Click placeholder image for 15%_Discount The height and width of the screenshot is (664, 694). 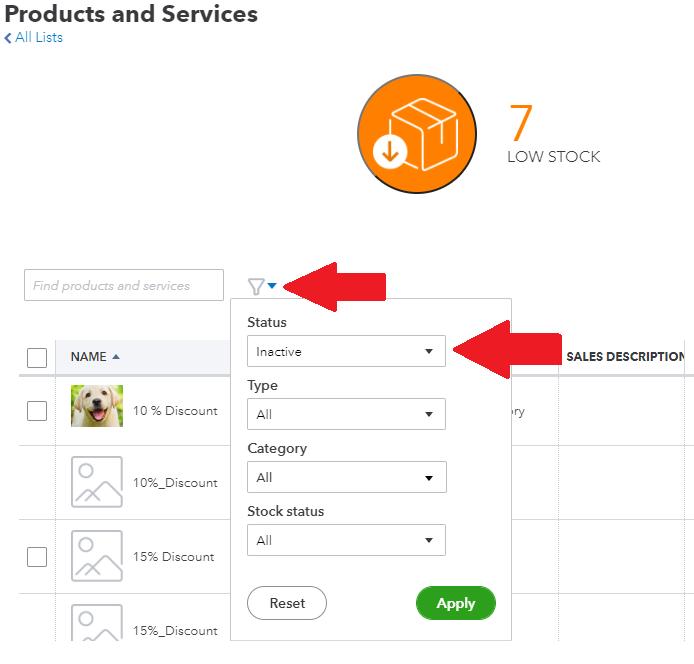click(x=97, y=624)
